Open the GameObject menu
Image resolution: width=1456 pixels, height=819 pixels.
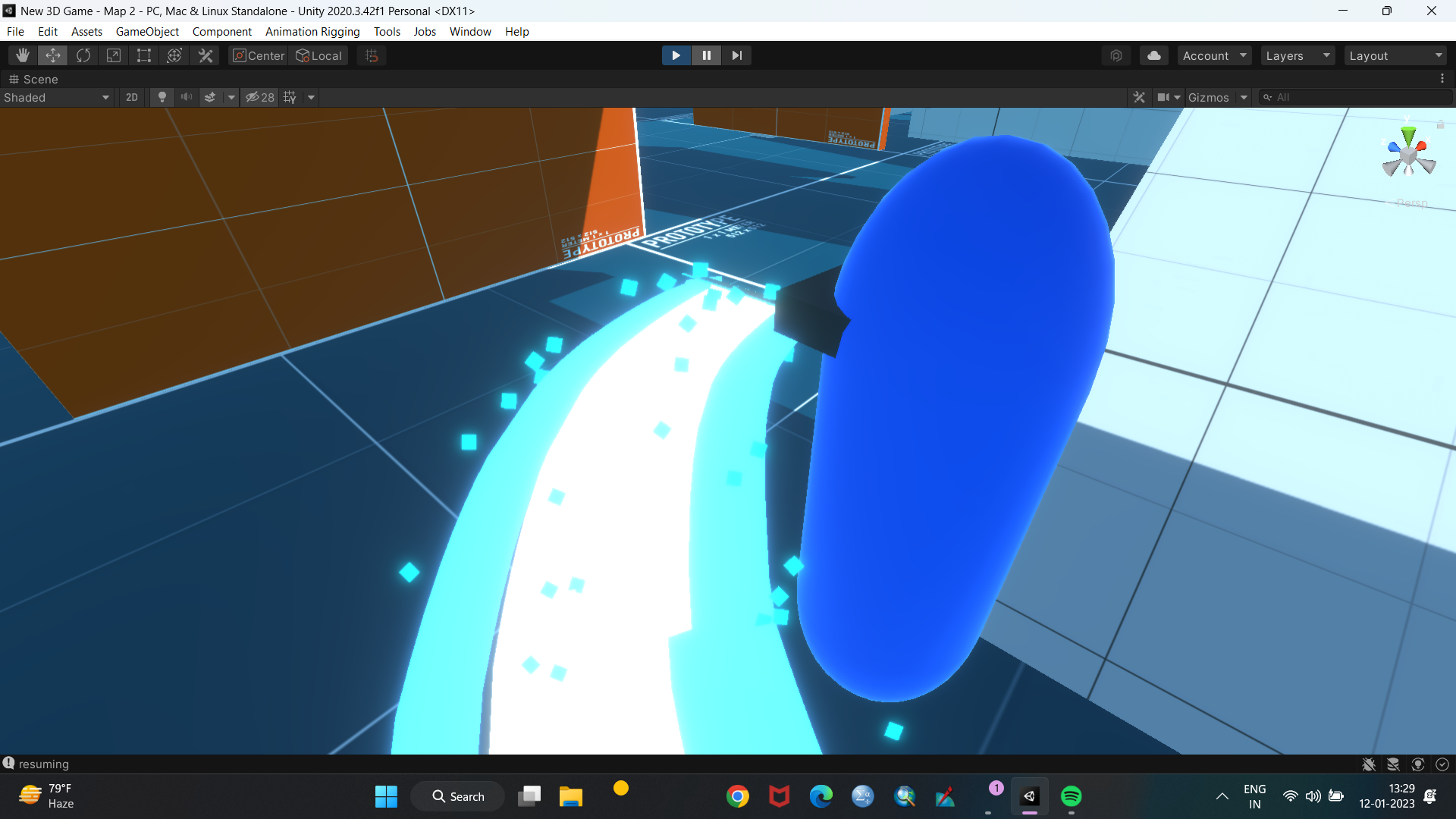coord(147,31)
